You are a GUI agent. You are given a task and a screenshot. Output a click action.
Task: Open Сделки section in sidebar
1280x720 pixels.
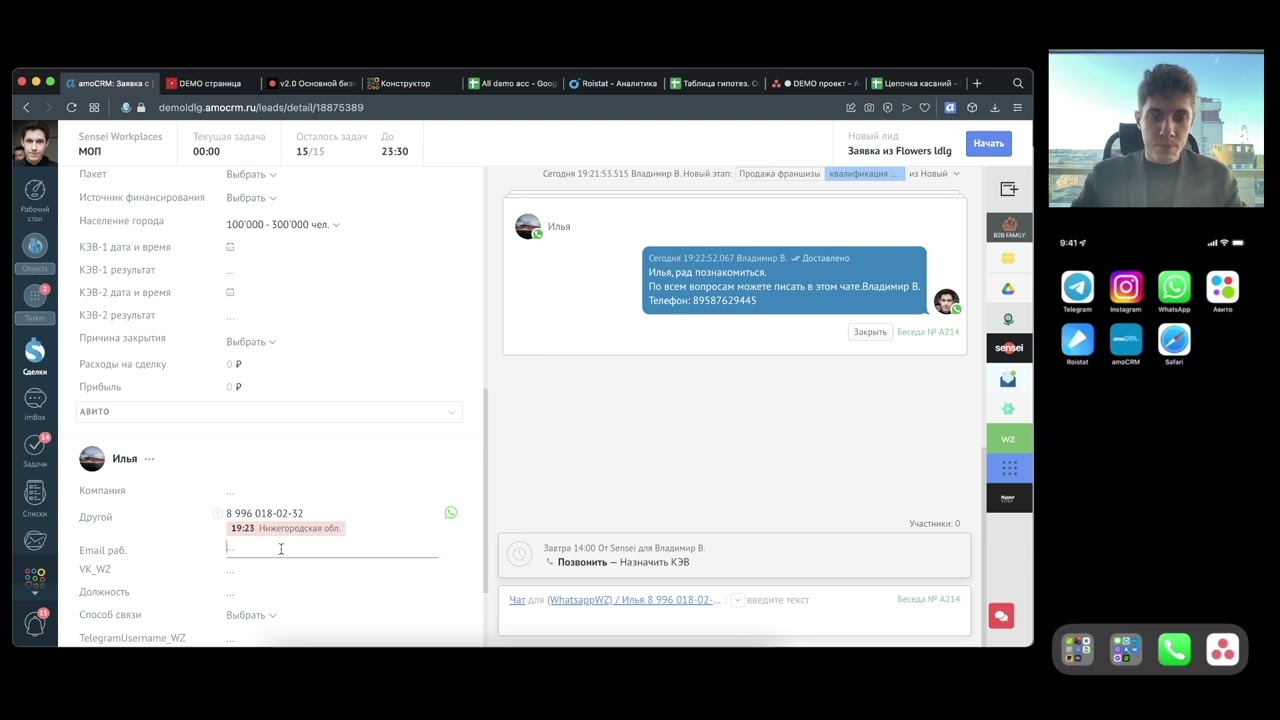point(35,357)
